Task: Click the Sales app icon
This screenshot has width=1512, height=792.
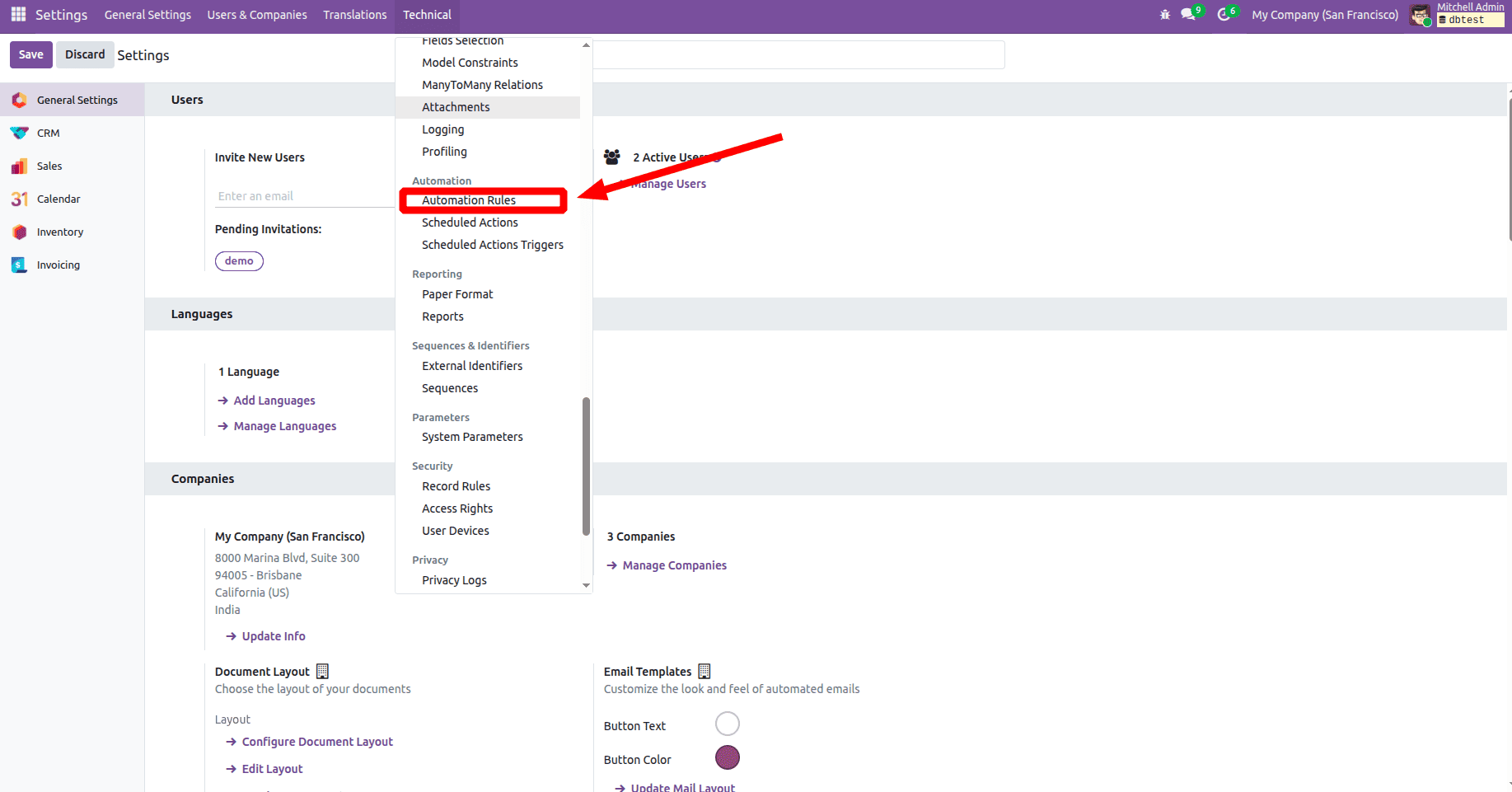Action: 20,166
